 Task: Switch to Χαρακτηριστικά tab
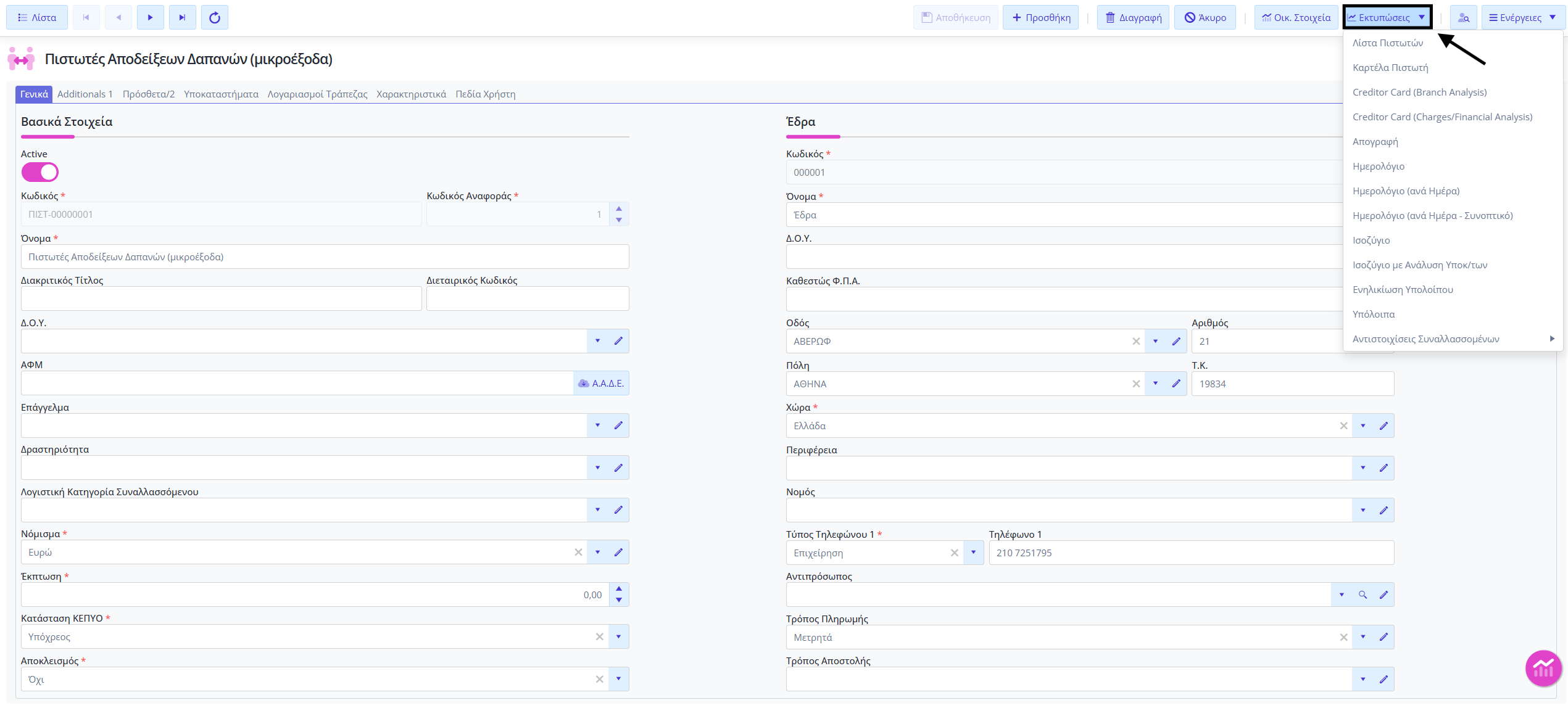[x=411, y=94]
